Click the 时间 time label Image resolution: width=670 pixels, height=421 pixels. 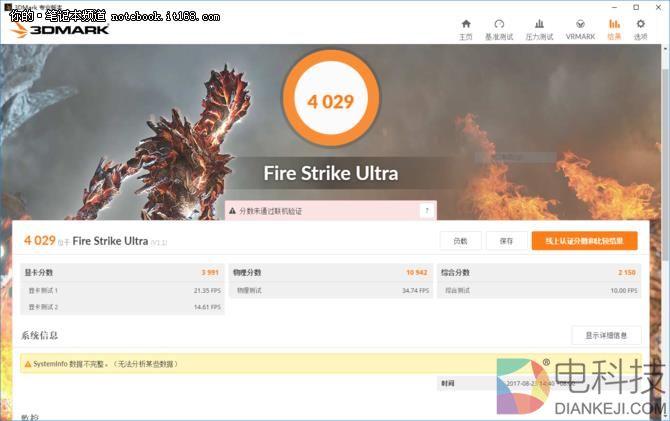click(x=447, y=383)
